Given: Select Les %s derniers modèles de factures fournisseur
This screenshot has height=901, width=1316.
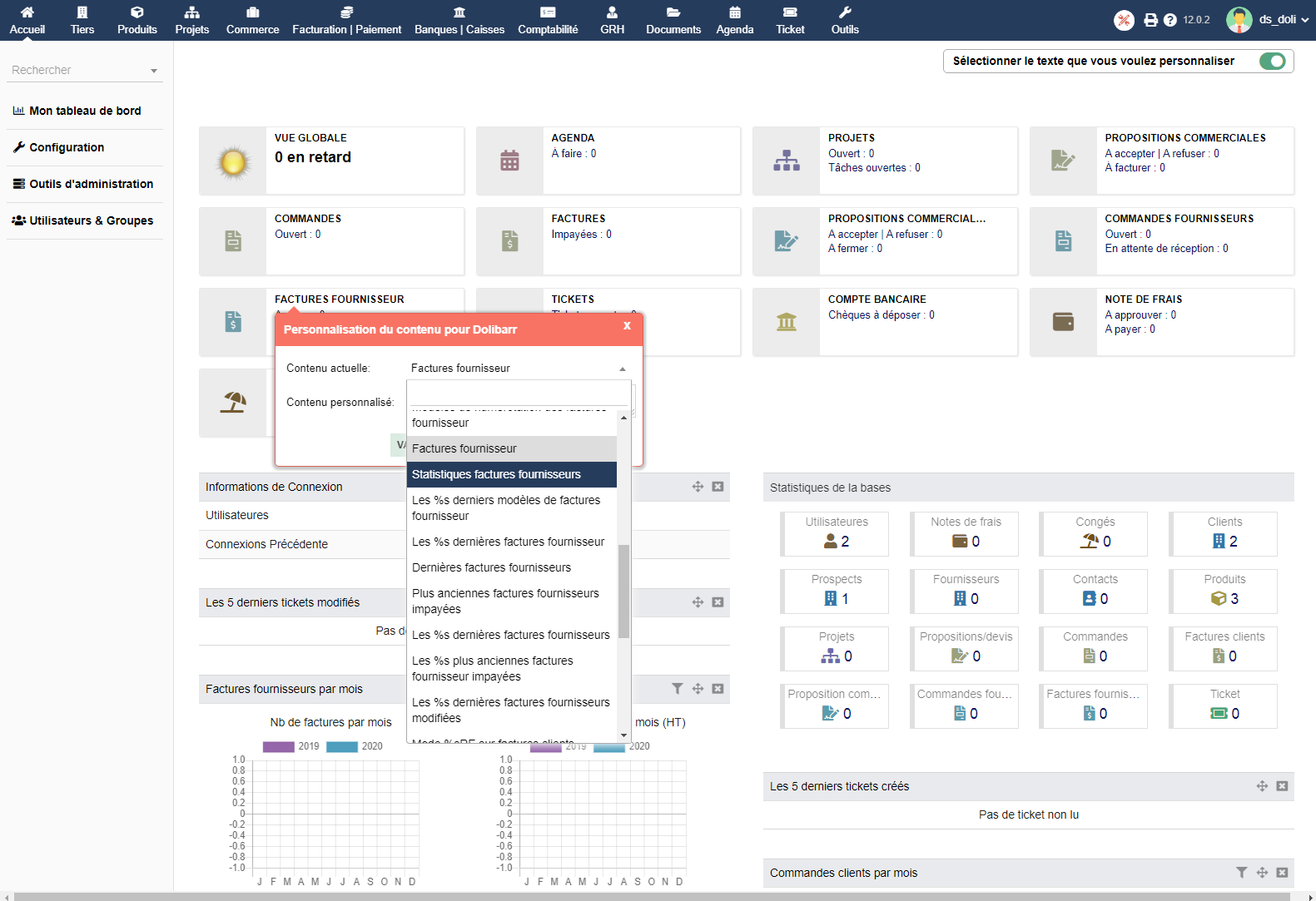Looking at the screenshot, I should point(512,507).
